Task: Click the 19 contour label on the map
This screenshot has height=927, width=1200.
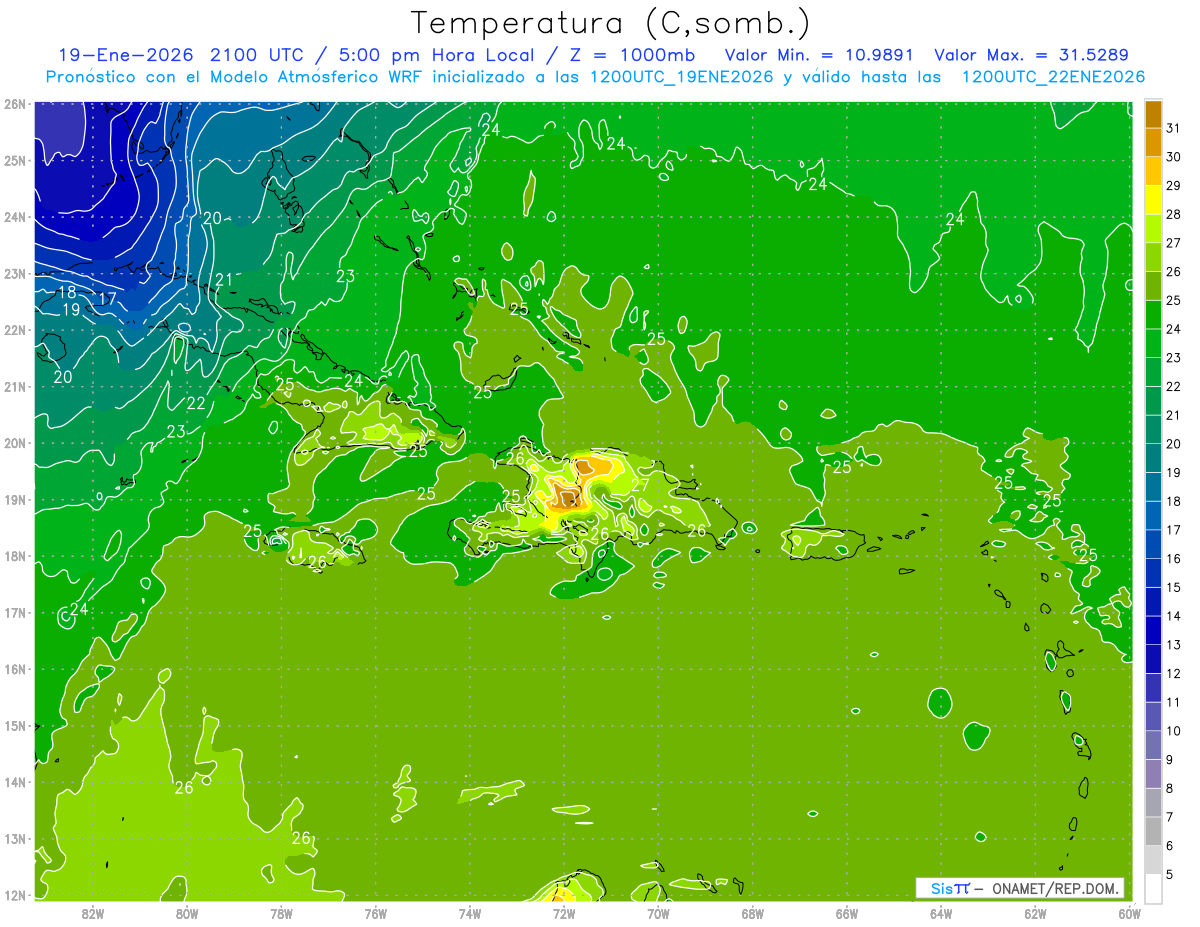Action: [71, 310]
